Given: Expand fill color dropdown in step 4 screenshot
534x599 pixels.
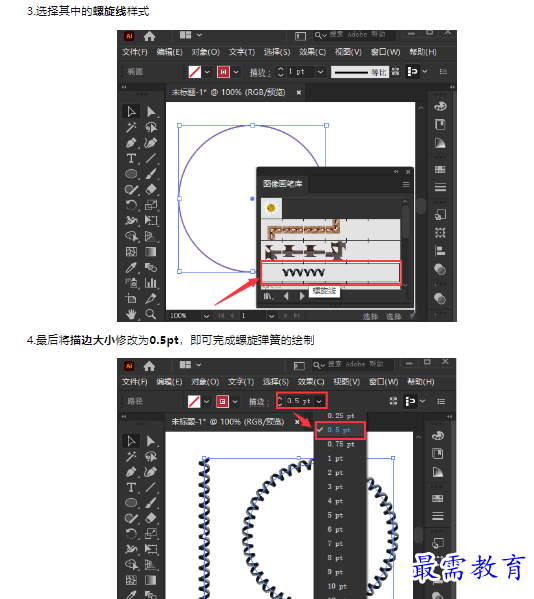Looking at the screenshot, I should 207,401.
